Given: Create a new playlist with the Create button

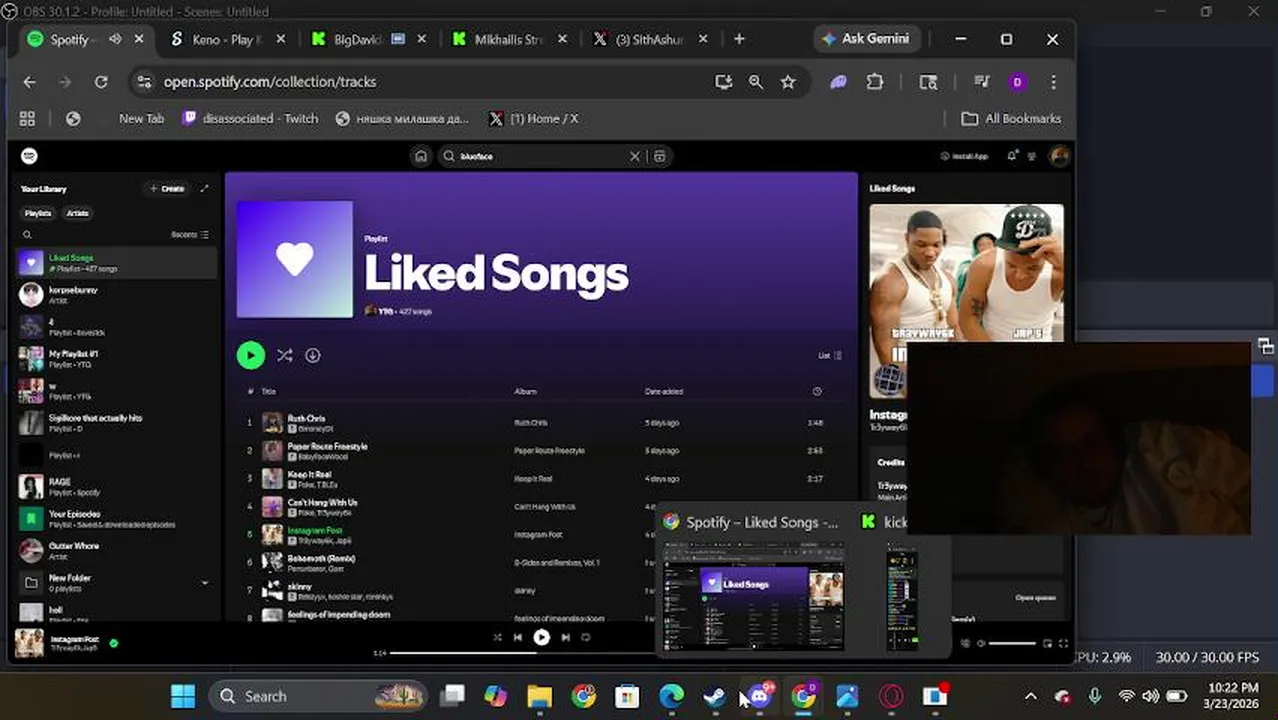Looking at the screenshot, I should pyautogui.click(x=167, y=188).
